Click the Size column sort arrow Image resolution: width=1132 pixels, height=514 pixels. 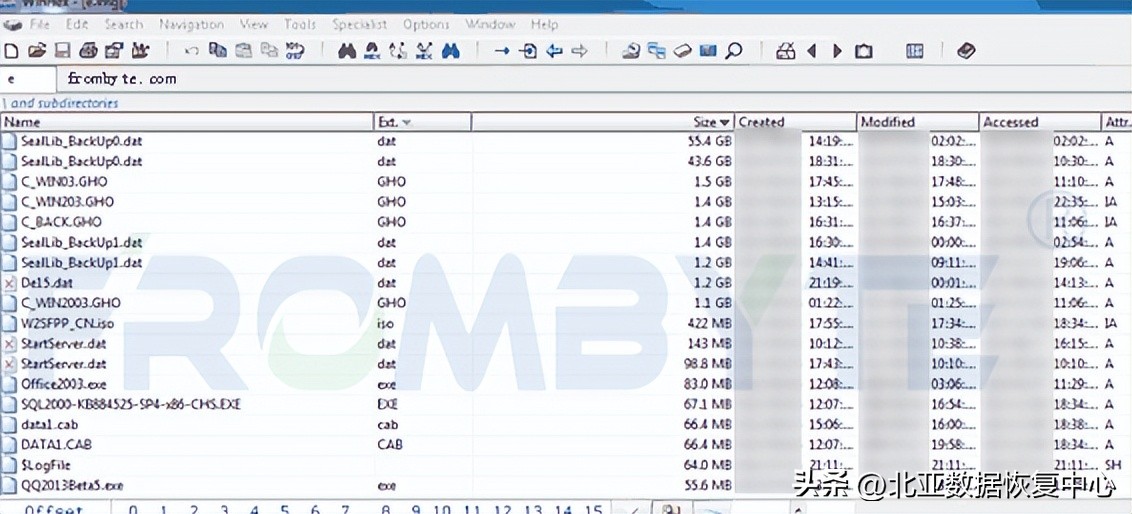tap(726, 123)
